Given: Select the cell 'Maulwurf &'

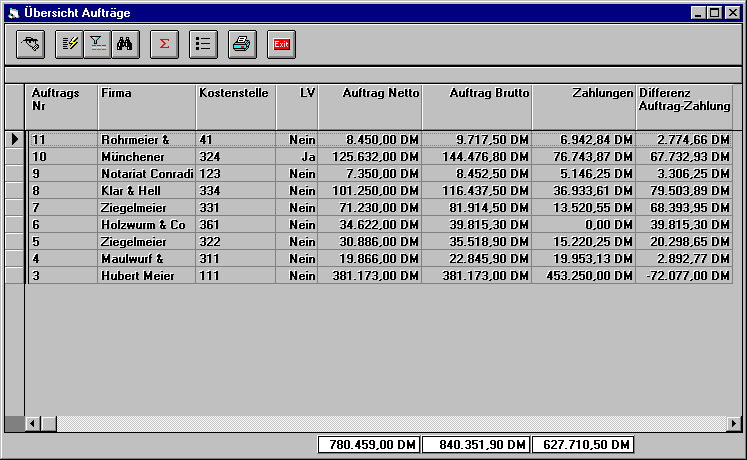Looking at the screenshot, I should (x=147, y=259).
